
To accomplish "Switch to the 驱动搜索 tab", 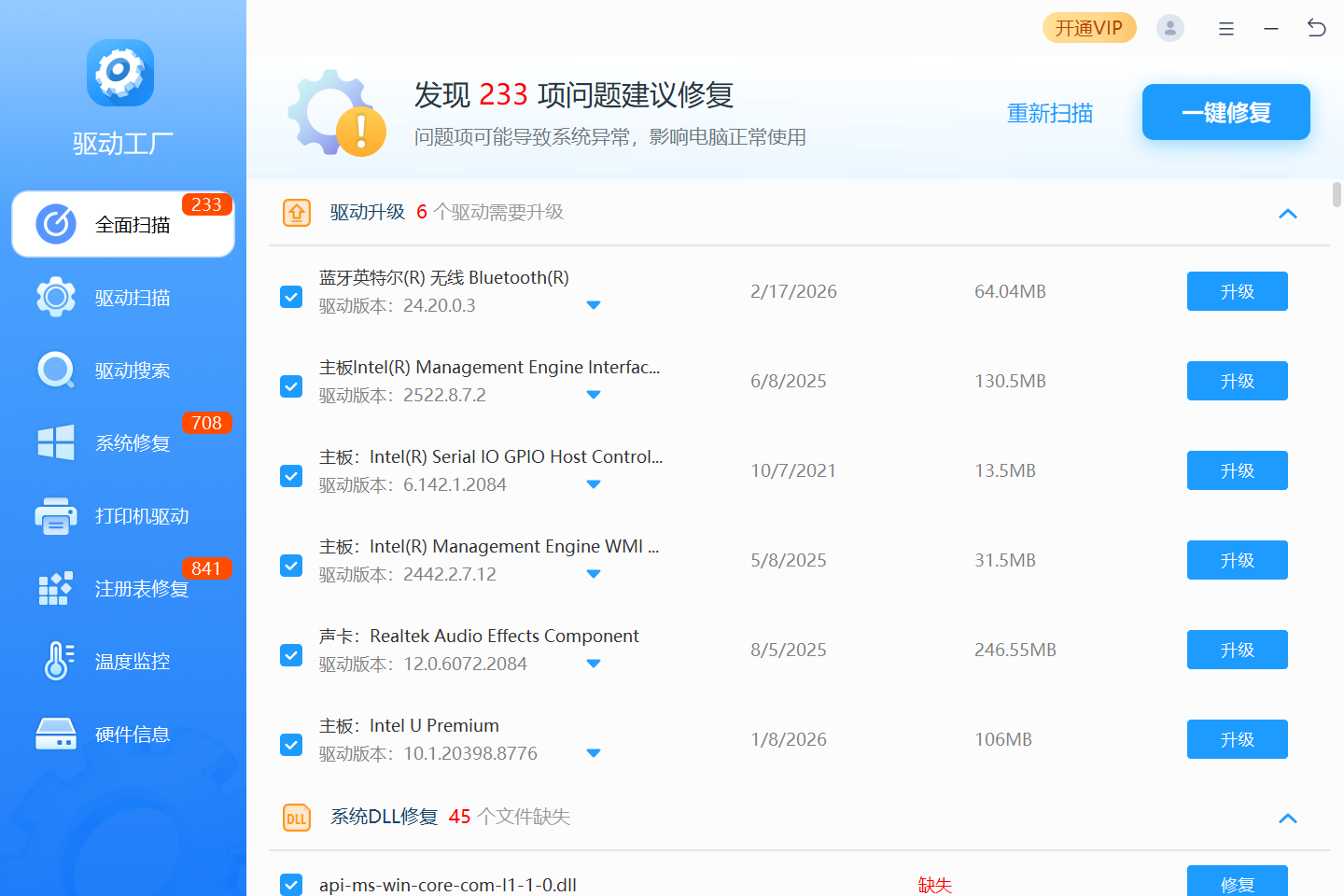I will coord(123,370).
